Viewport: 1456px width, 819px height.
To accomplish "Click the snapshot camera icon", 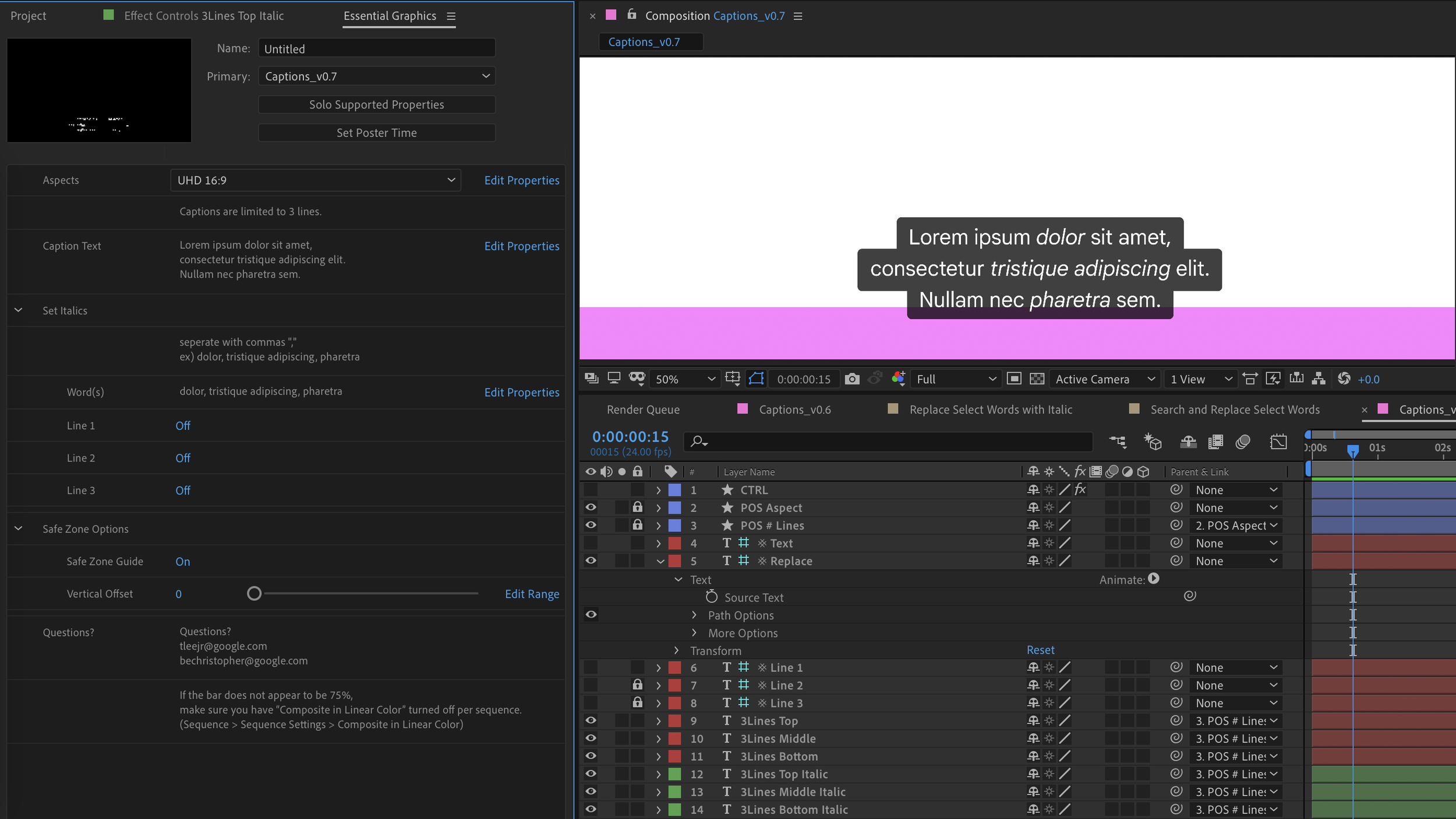I will [851, 379].
